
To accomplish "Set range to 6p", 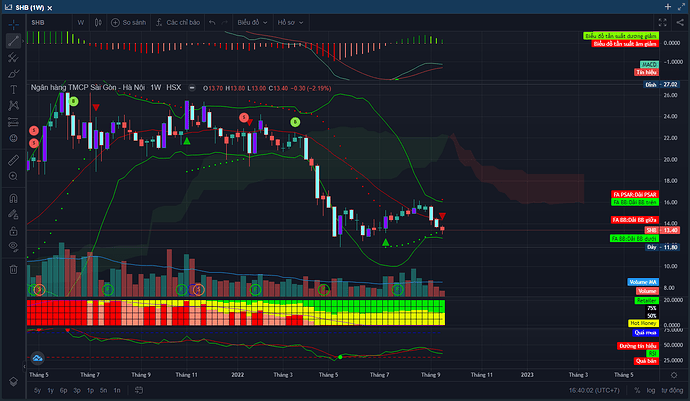I will 64,390.
